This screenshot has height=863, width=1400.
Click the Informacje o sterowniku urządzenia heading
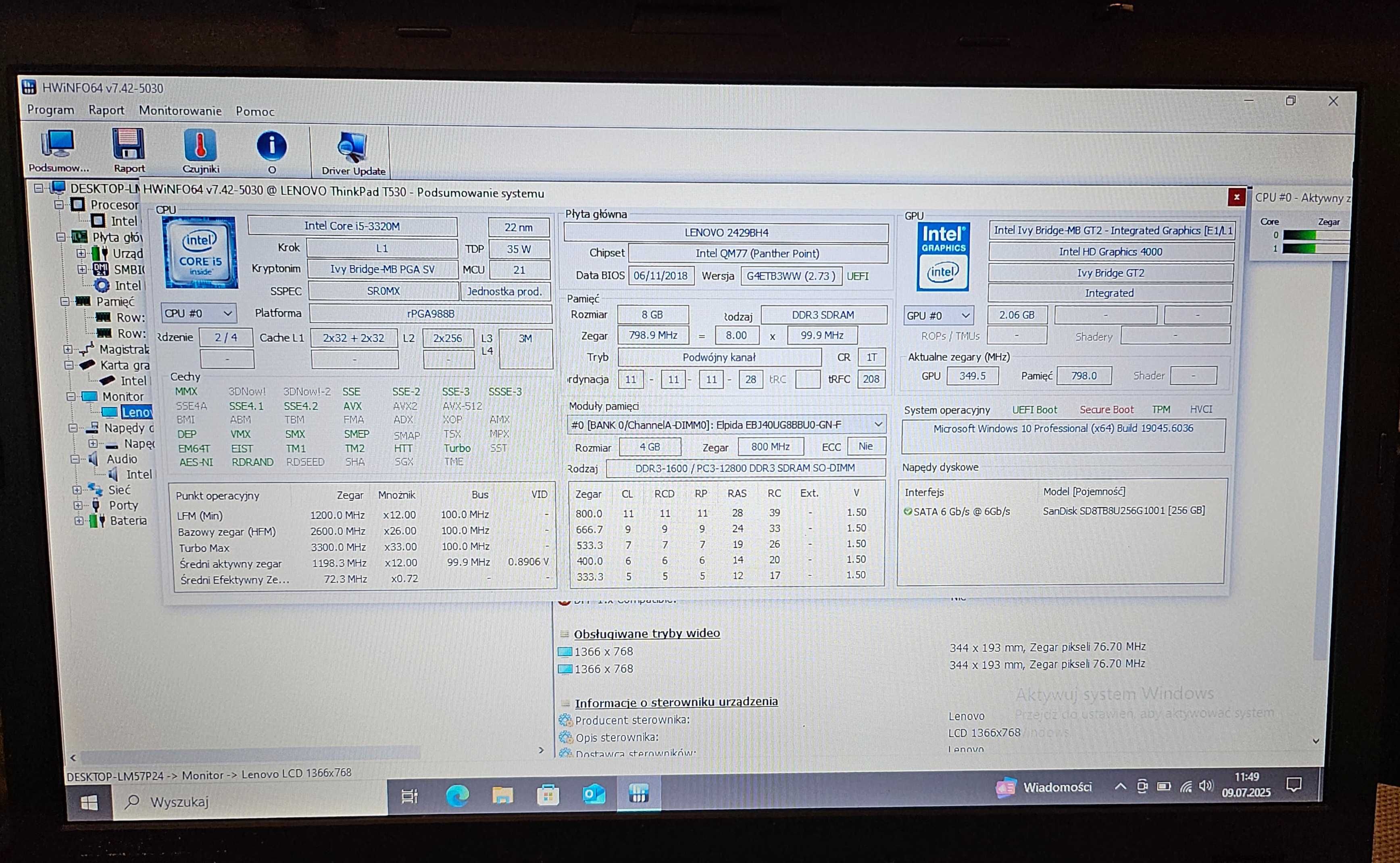coord(676,701)
